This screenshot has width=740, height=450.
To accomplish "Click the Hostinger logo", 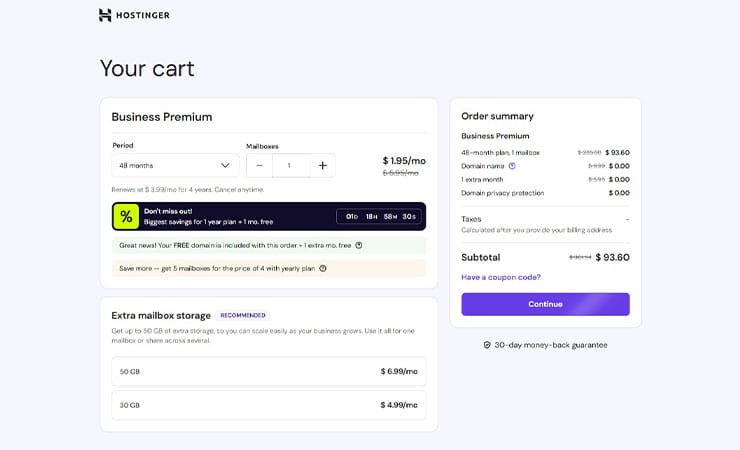I will [134, 15].
